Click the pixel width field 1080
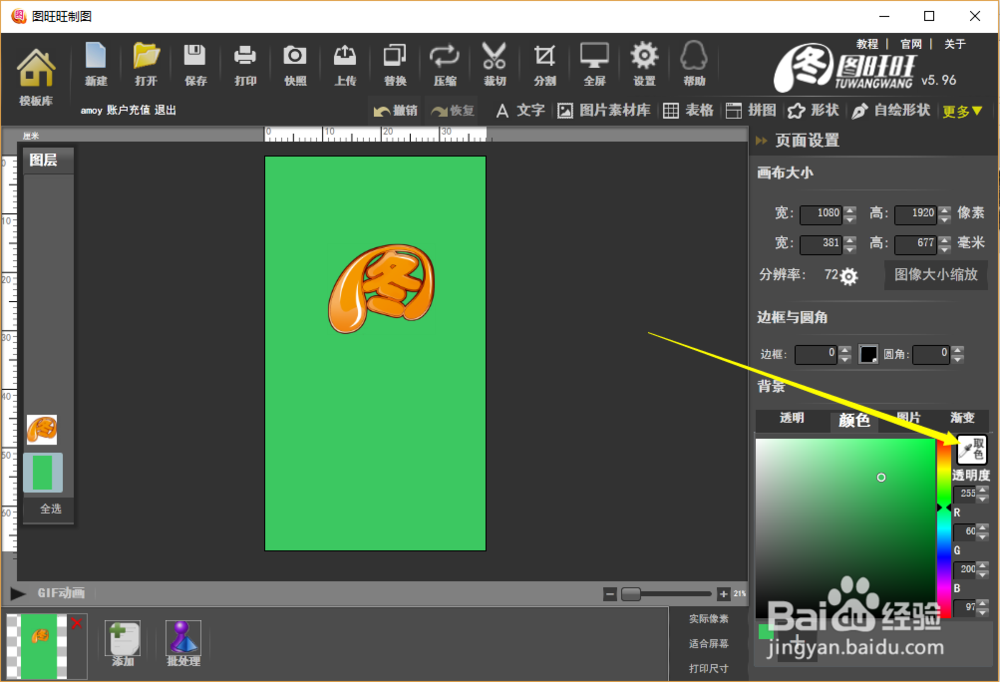The height and width of the screenshot is (682, 1000). [821, 214]
